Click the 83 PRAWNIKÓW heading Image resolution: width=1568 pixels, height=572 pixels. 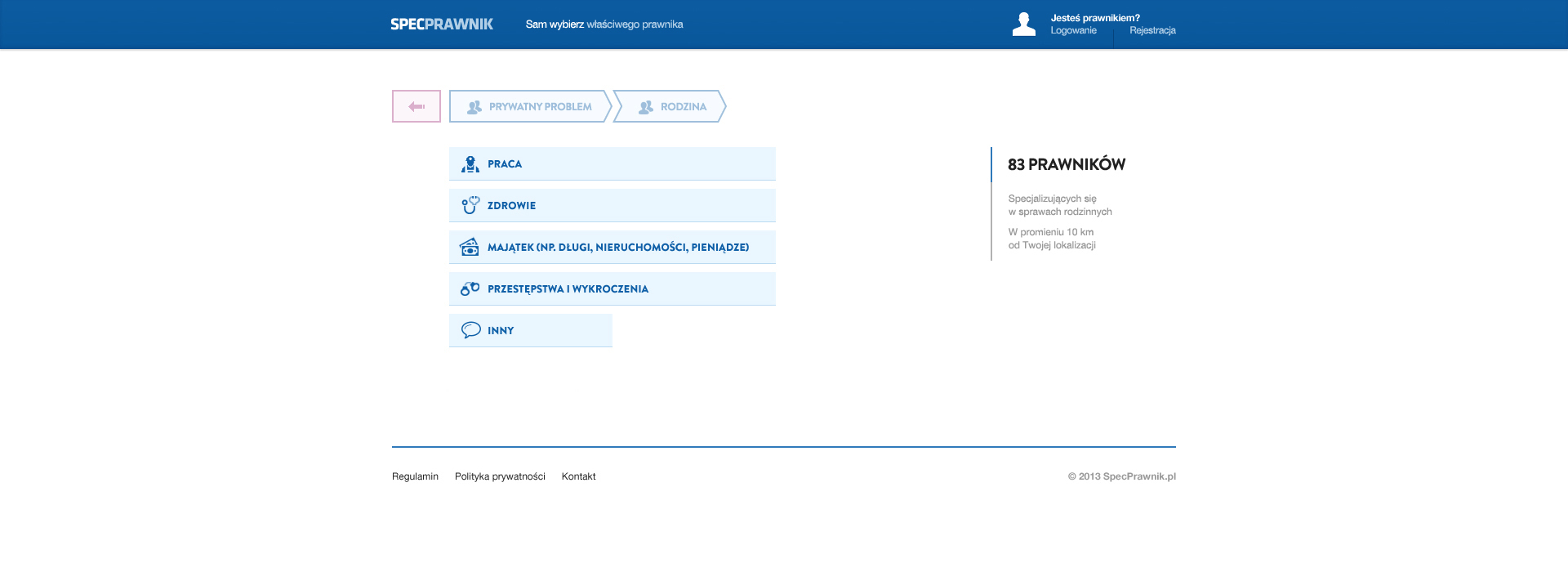[1067, 164]
